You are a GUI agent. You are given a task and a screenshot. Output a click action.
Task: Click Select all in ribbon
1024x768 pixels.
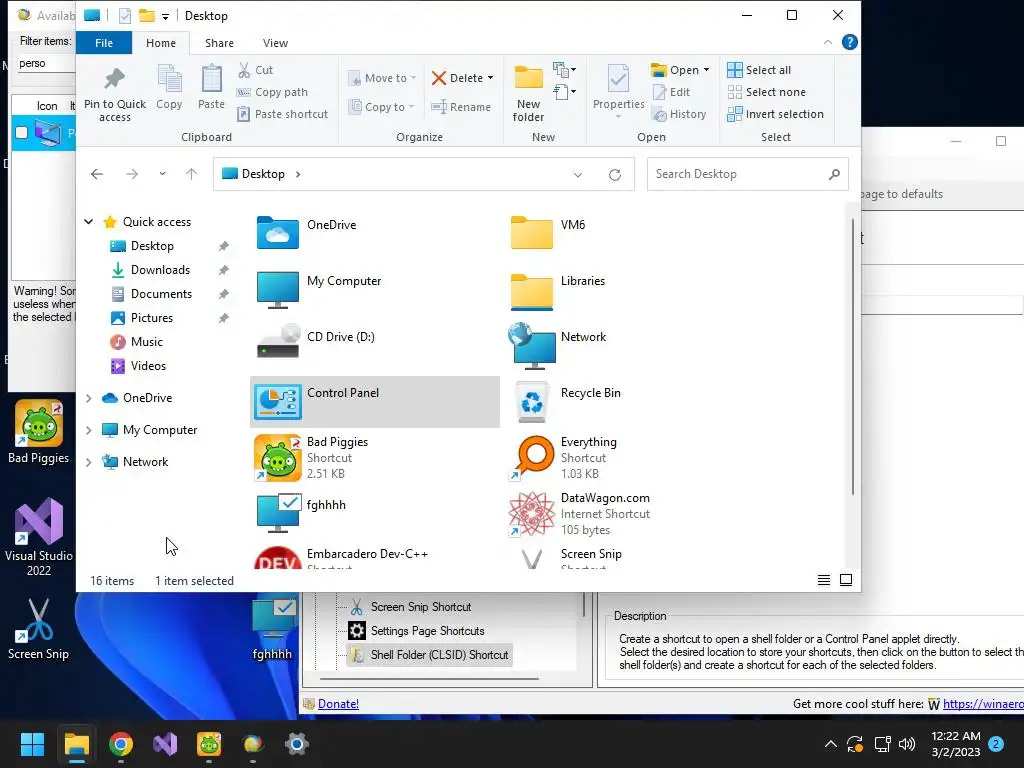click(x=759, y=70)
